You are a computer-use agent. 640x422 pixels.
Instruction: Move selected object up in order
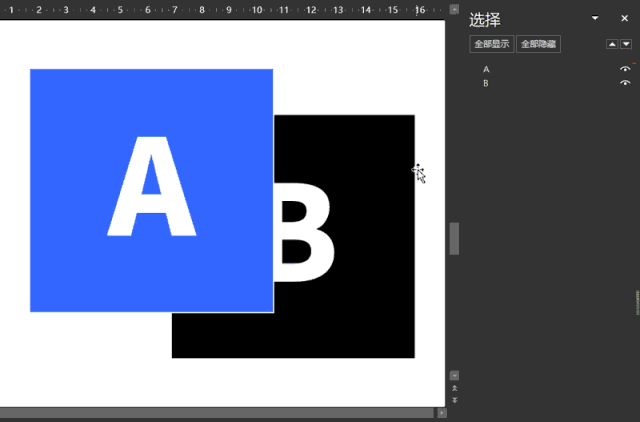point(612,44)
